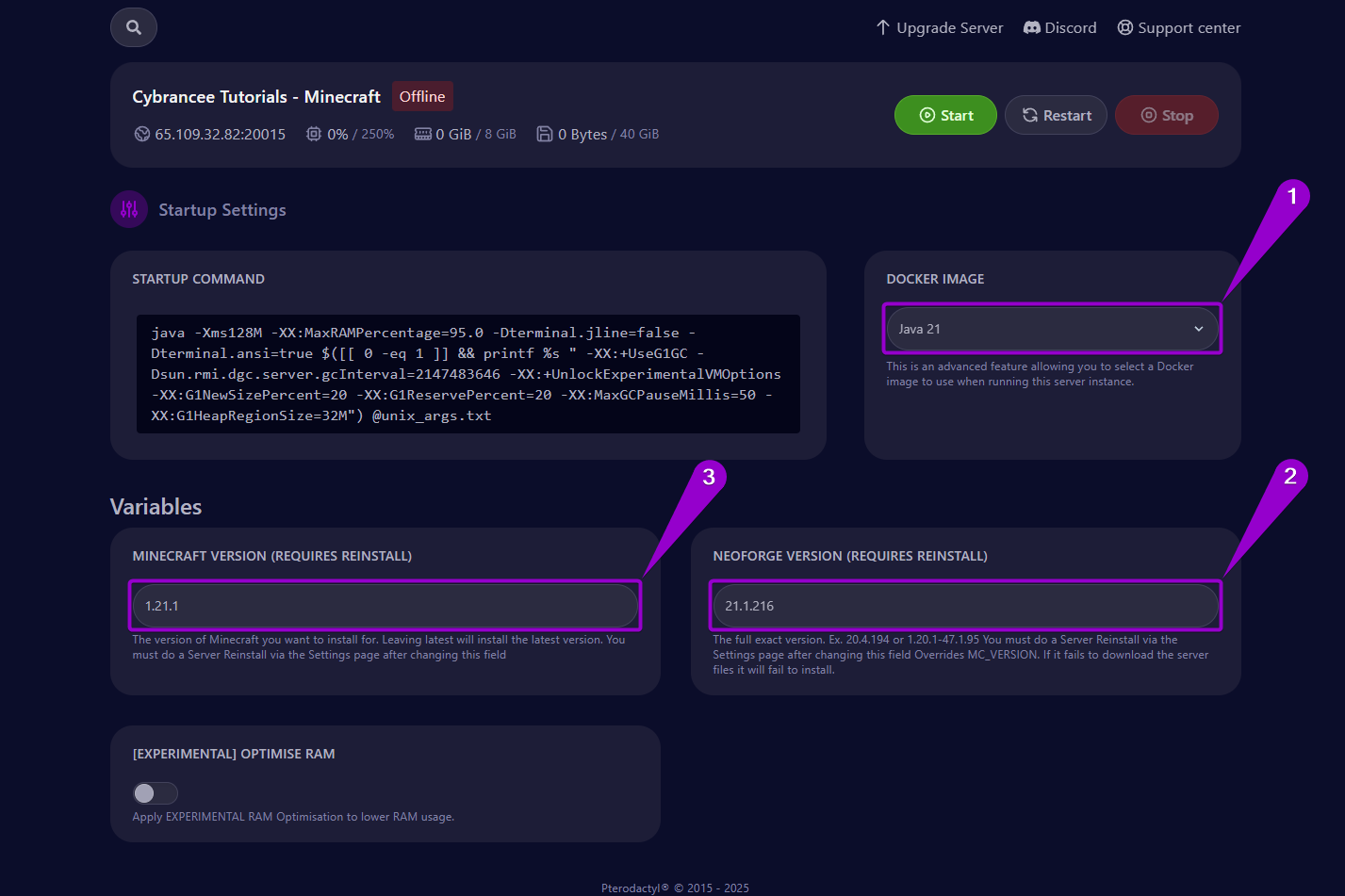Open the search magnifier icon
Image resolution: width=1345 pixels, height=896 pixels.
[133, 27]
